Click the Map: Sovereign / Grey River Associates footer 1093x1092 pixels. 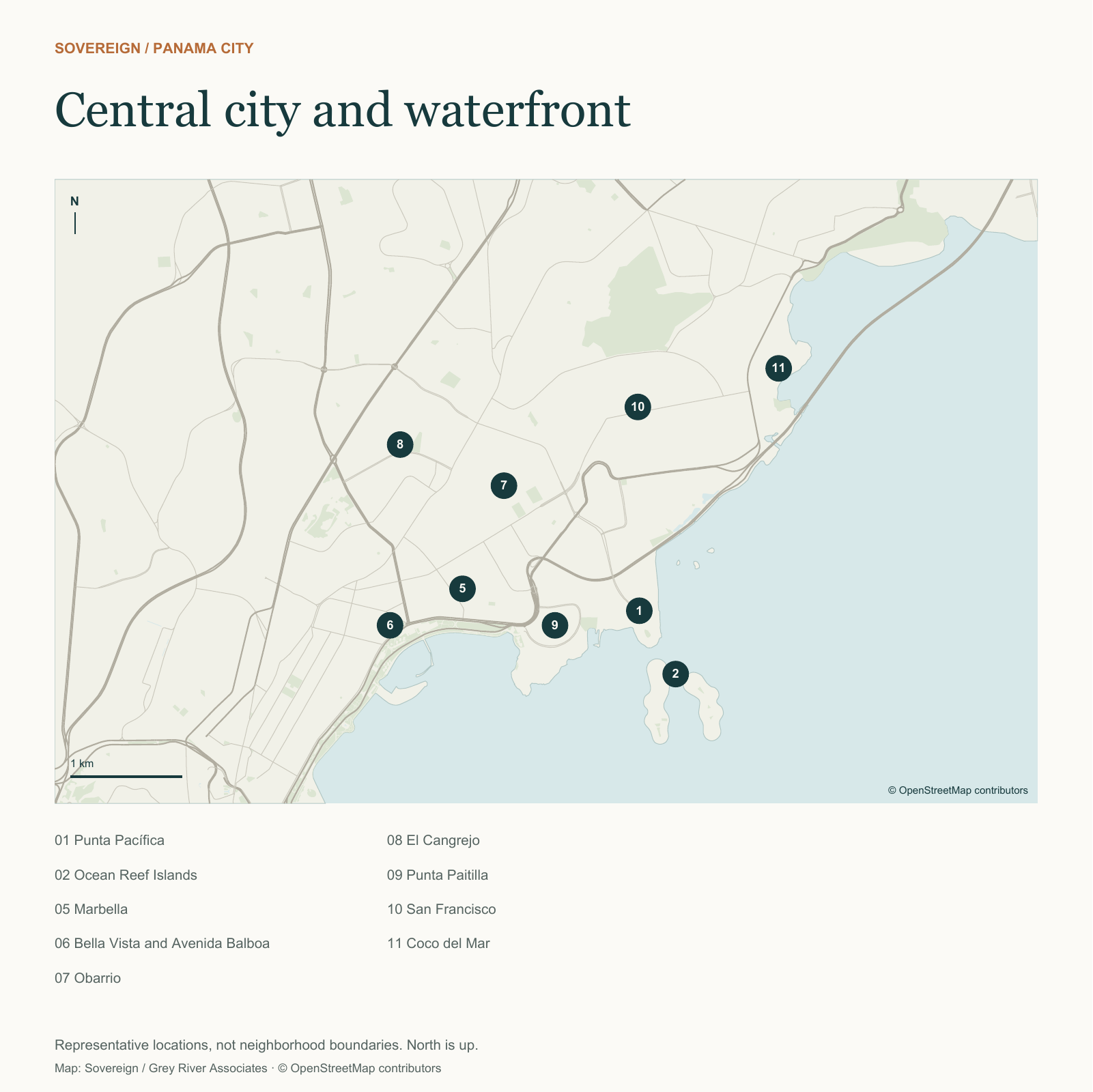[x=248, y=1068]
